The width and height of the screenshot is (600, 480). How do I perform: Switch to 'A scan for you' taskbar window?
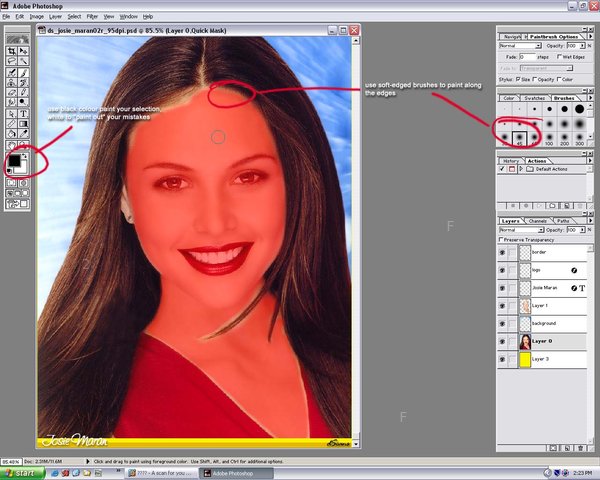coord(162,473)
